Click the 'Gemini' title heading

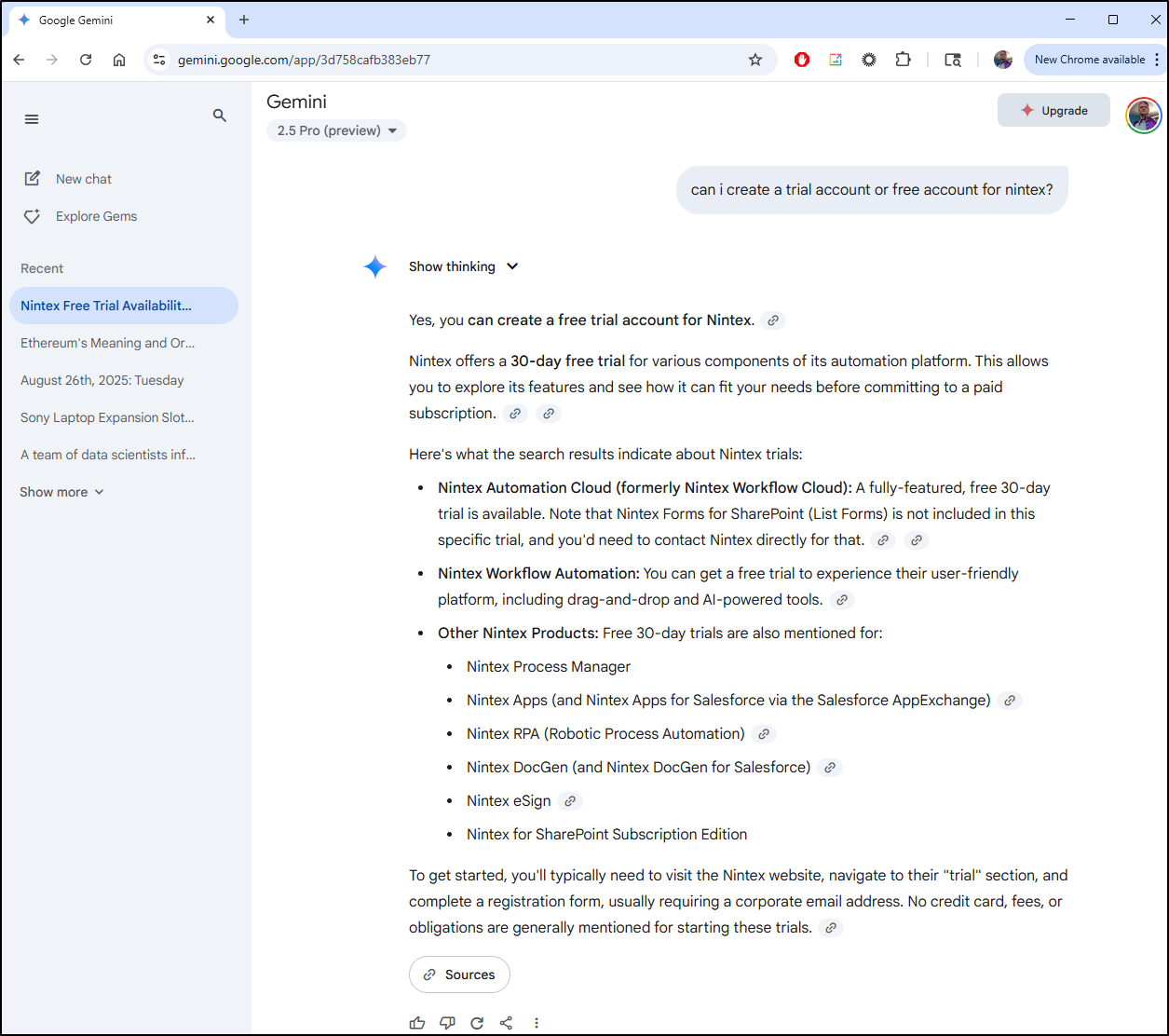click(x=296, y=102)
